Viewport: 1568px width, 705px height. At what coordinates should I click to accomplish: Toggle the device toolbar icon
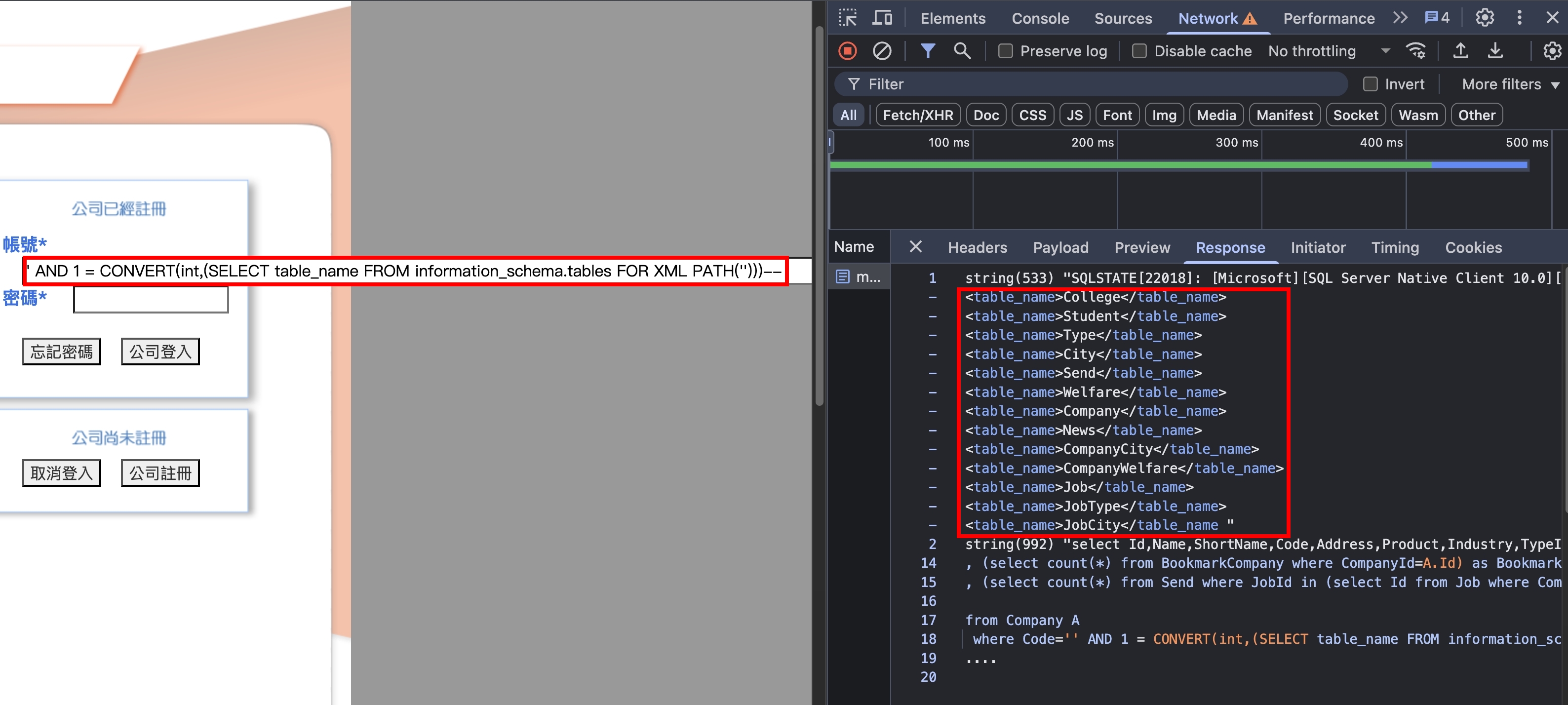882,18
